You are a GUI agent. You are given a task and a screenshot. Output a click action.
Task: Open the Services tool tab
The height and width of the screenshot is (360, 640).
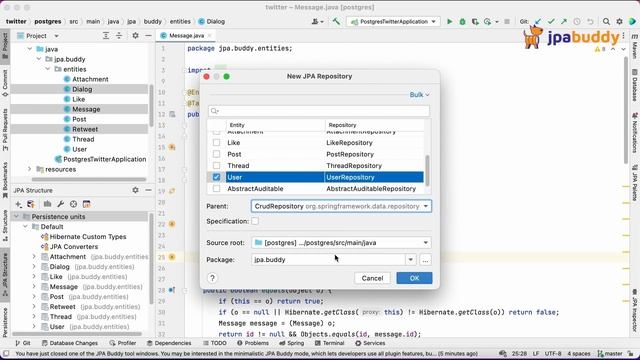pos(370,343)
